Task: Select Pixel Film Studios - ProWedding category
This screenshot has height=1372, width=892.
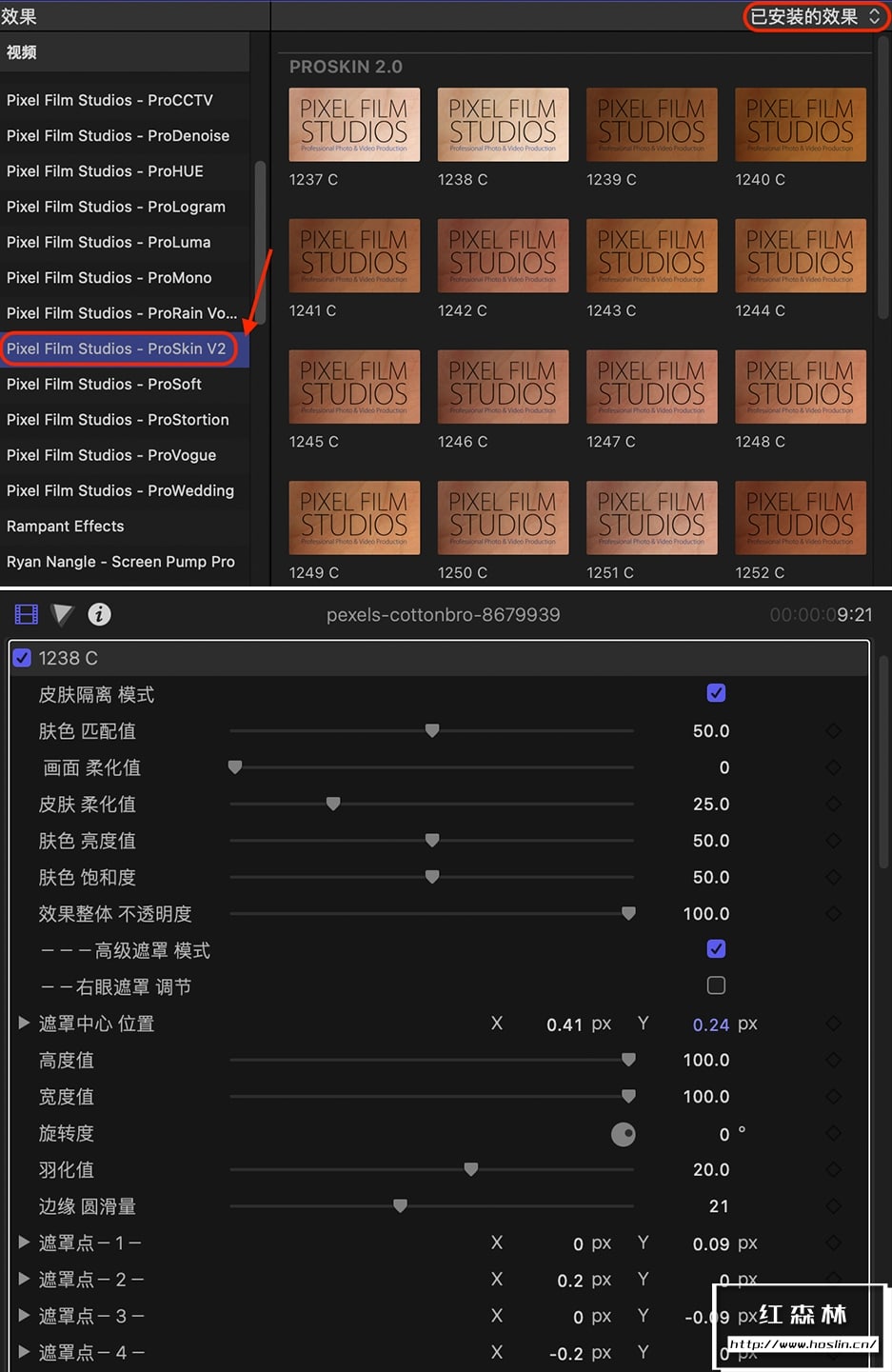Action: (x=125, y=491)
